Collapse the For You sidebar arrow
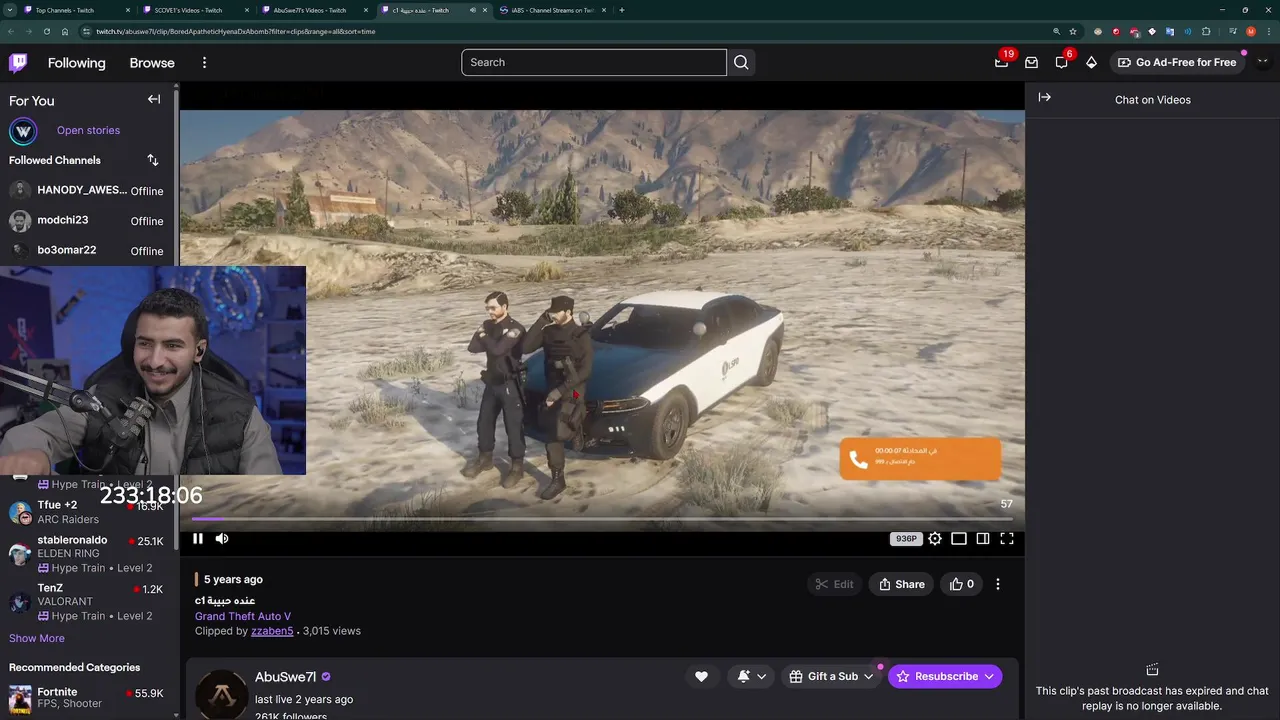This screenshot has width=1280, height=720. tap(154, 99)
